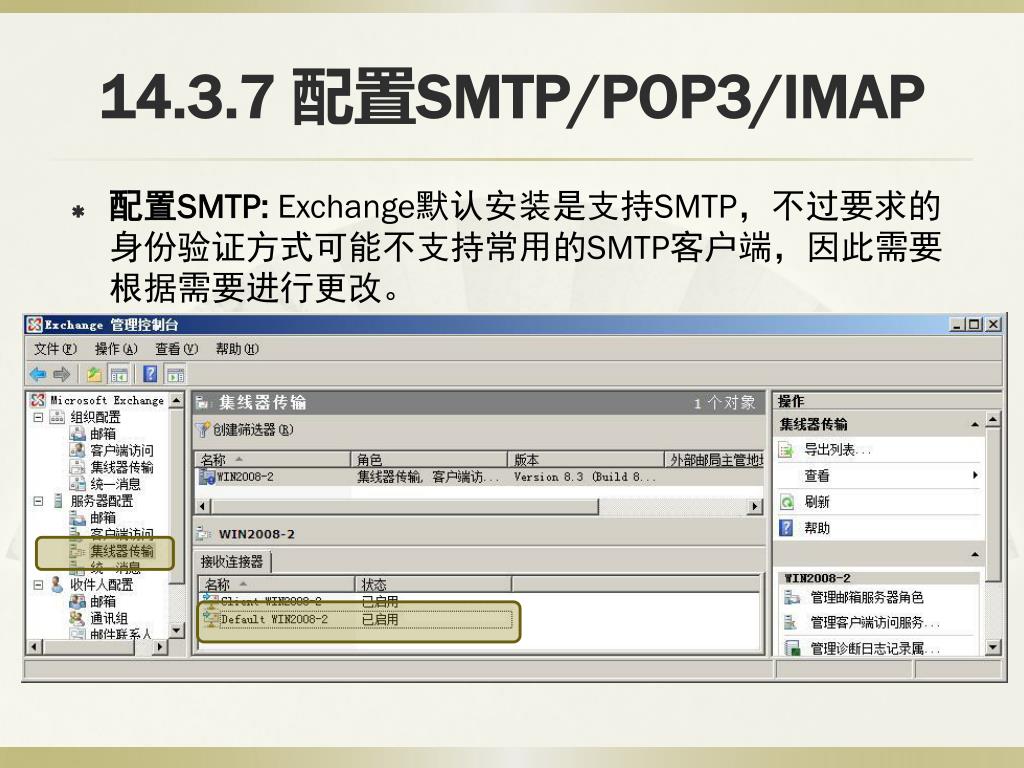
Task: Click the WIN2008-2 server row icon
Action: tap(207, 477)
